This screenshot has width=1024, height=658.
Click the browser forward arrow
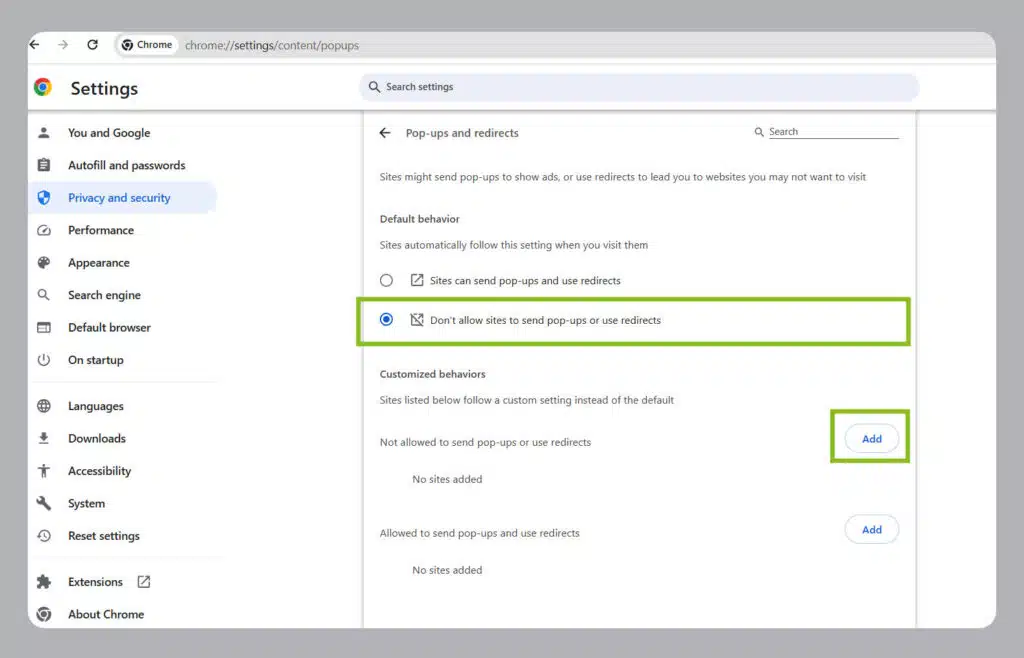(x=63, y=44)
